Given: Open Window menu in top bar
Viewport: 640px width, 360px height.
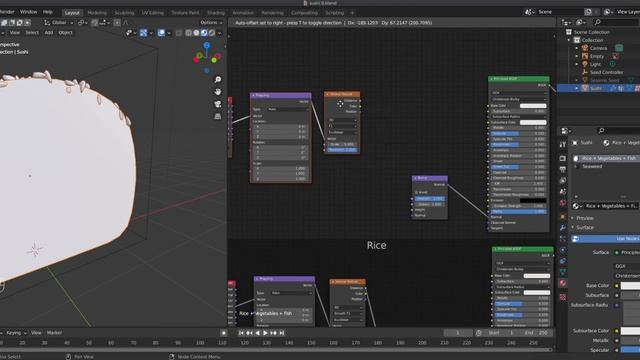Looking at the screenshot, I should point(29,12).
